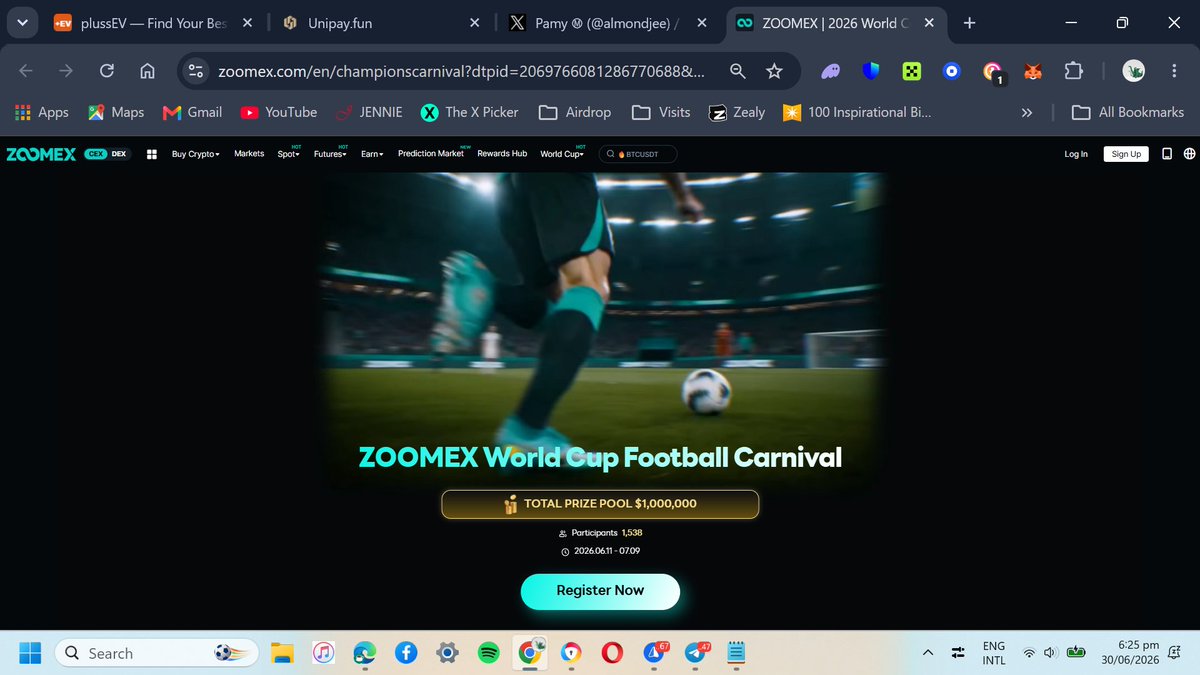The height and width of the screenshot is (675, 1200).
Task: Open Telegram from taskbar
Action: coord(696,653)
